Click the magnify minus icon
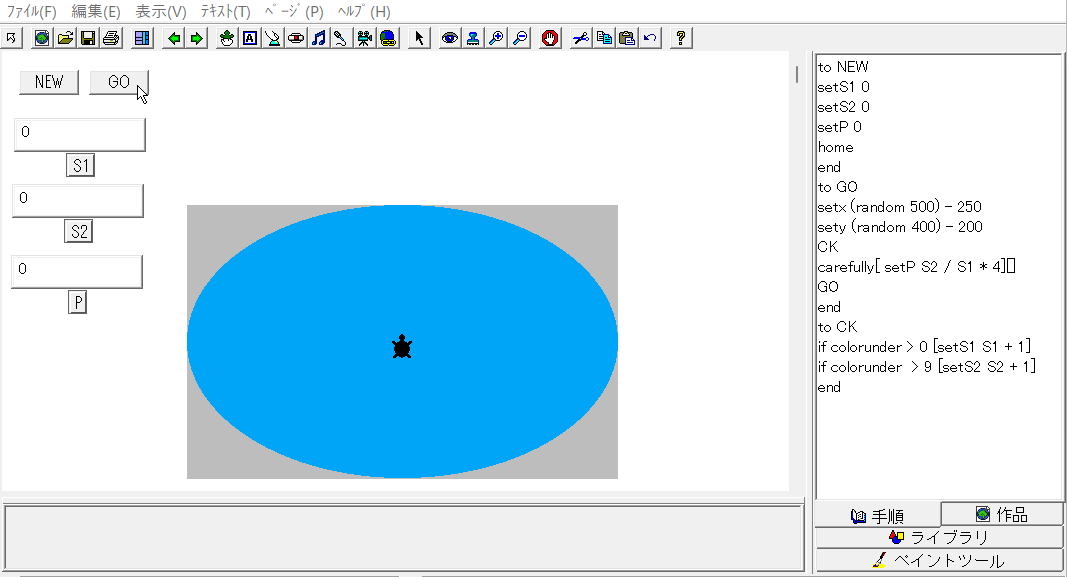1067x577 pixels. pos(520,38)
